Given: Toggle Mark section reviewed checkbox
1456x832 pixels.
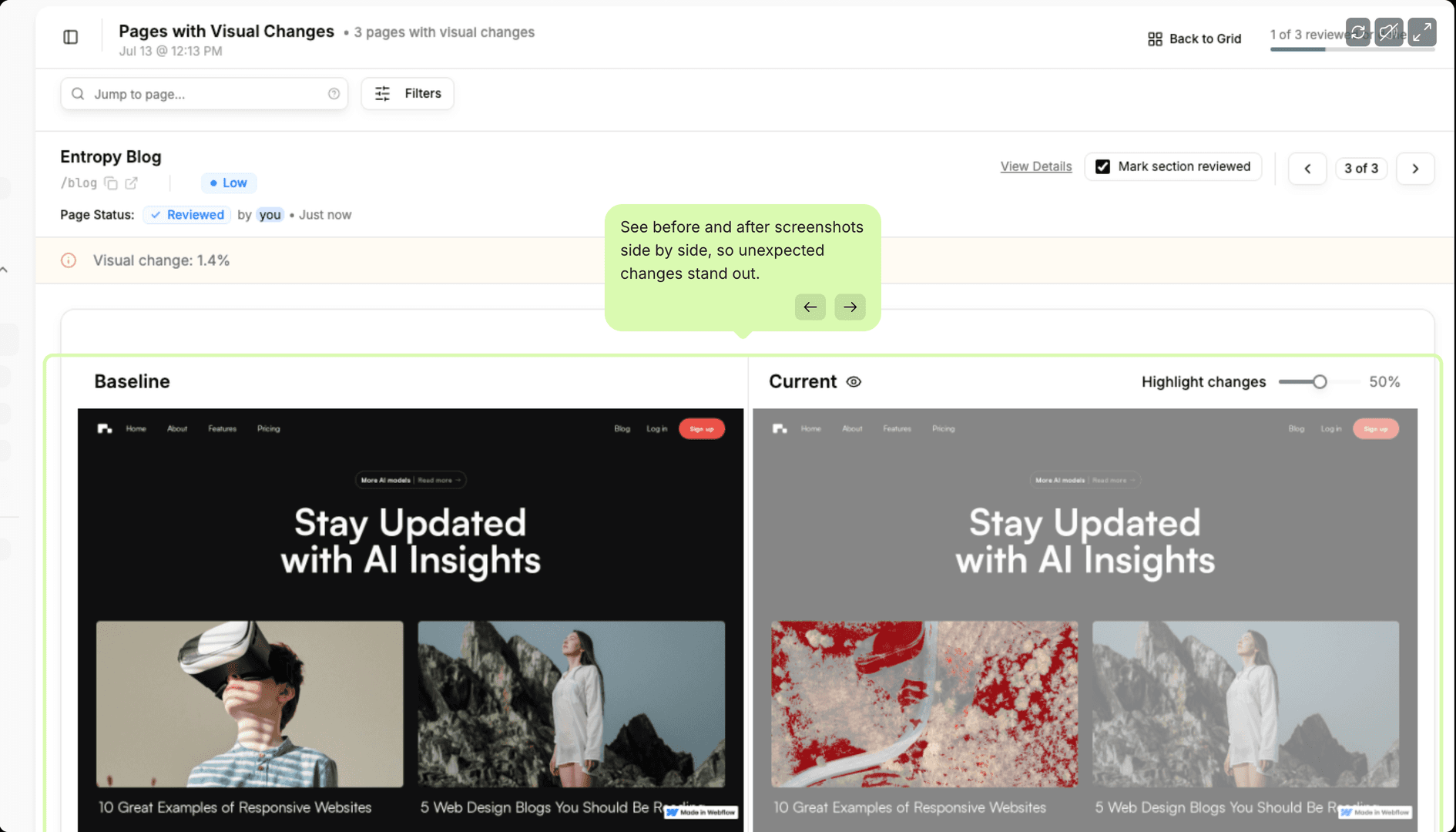Looking at the screenshot, I should [x=1102, y=166].
